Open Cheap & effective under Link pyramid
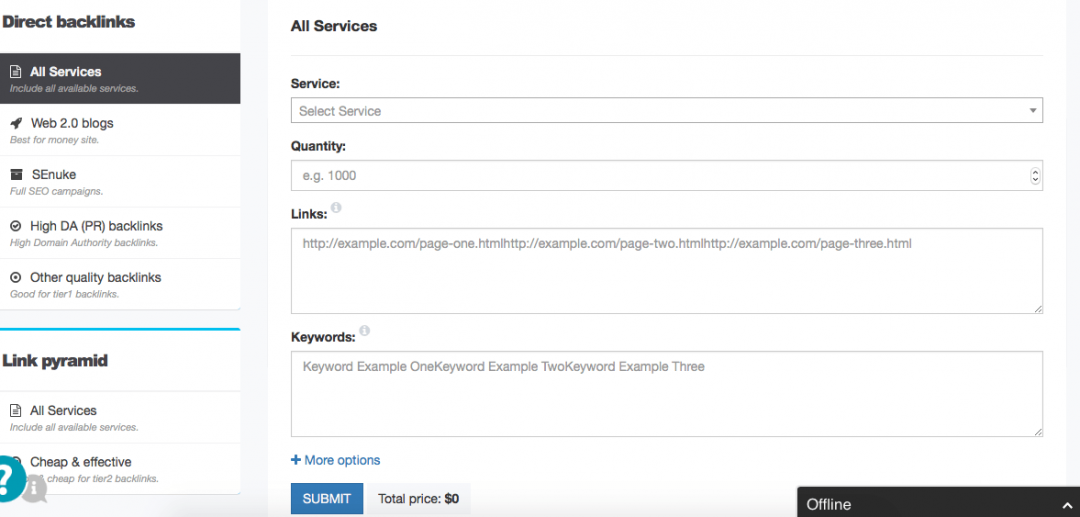This screenshot has width=1080, height=517. tap(80, 462)
